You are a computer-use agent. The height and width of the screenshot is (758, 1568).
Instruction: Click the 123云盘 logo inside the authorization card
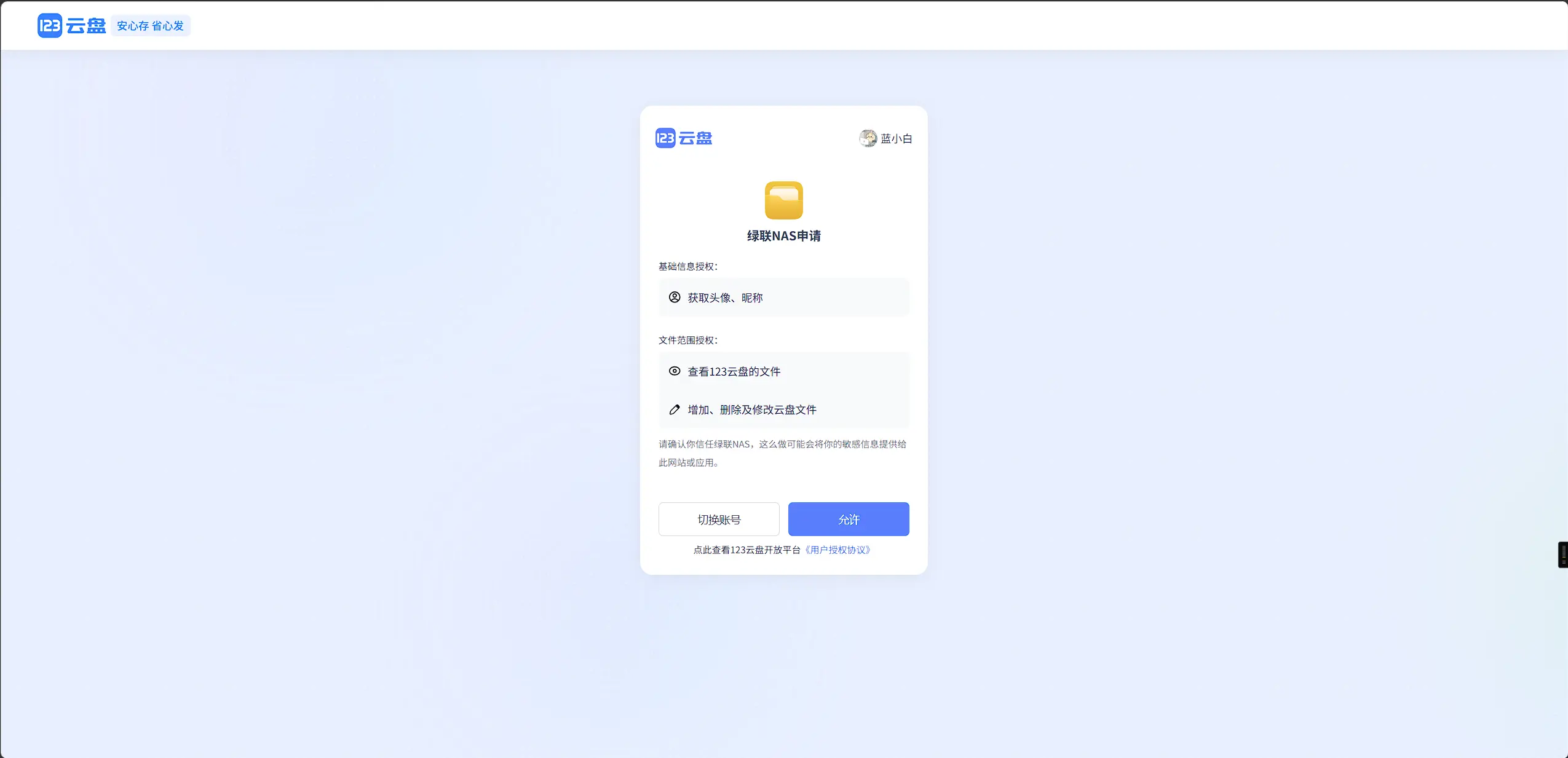(x=684, y=138)
